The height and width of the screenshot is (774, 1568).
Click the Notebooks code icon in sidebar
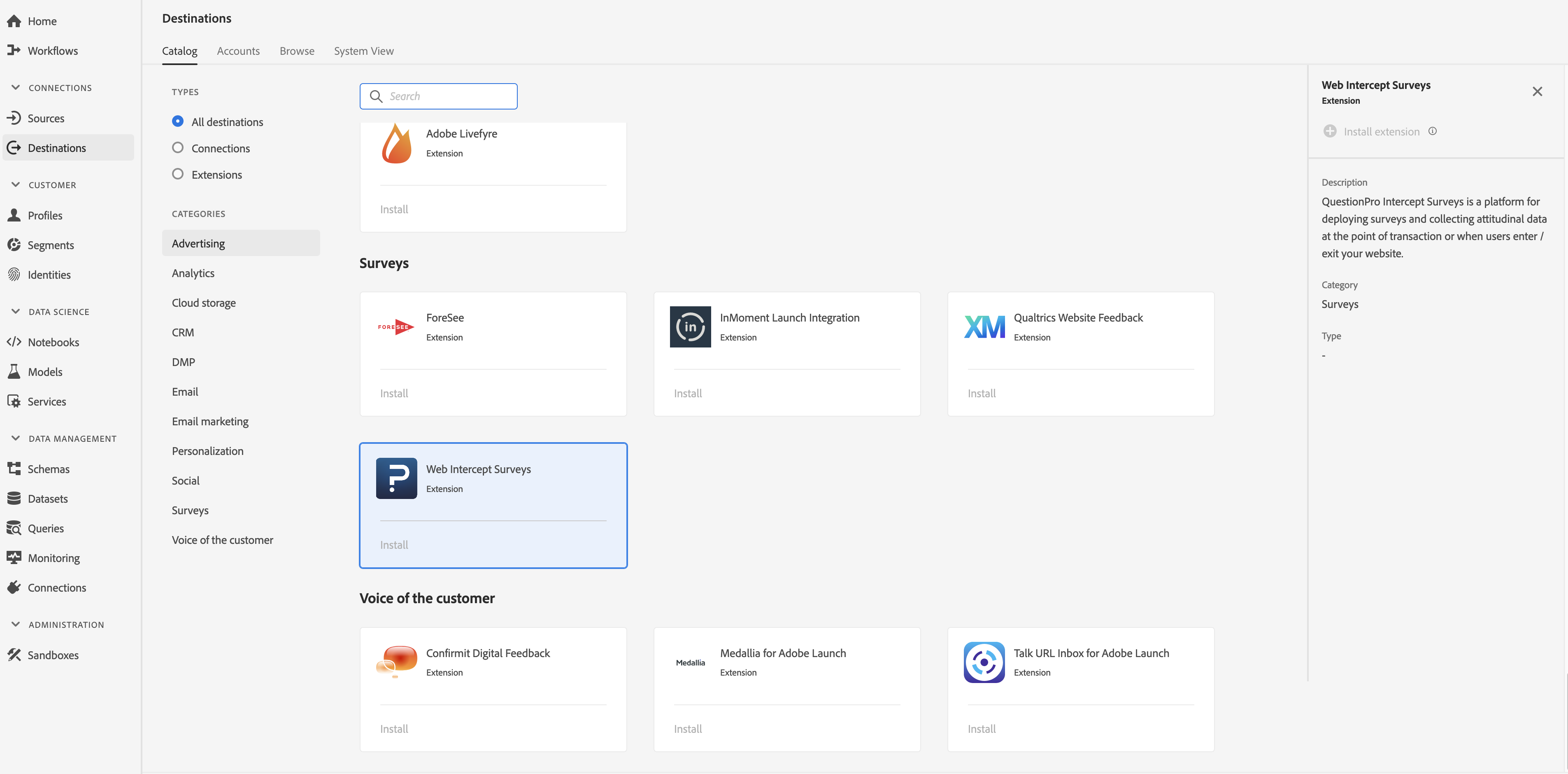point(14,342)
